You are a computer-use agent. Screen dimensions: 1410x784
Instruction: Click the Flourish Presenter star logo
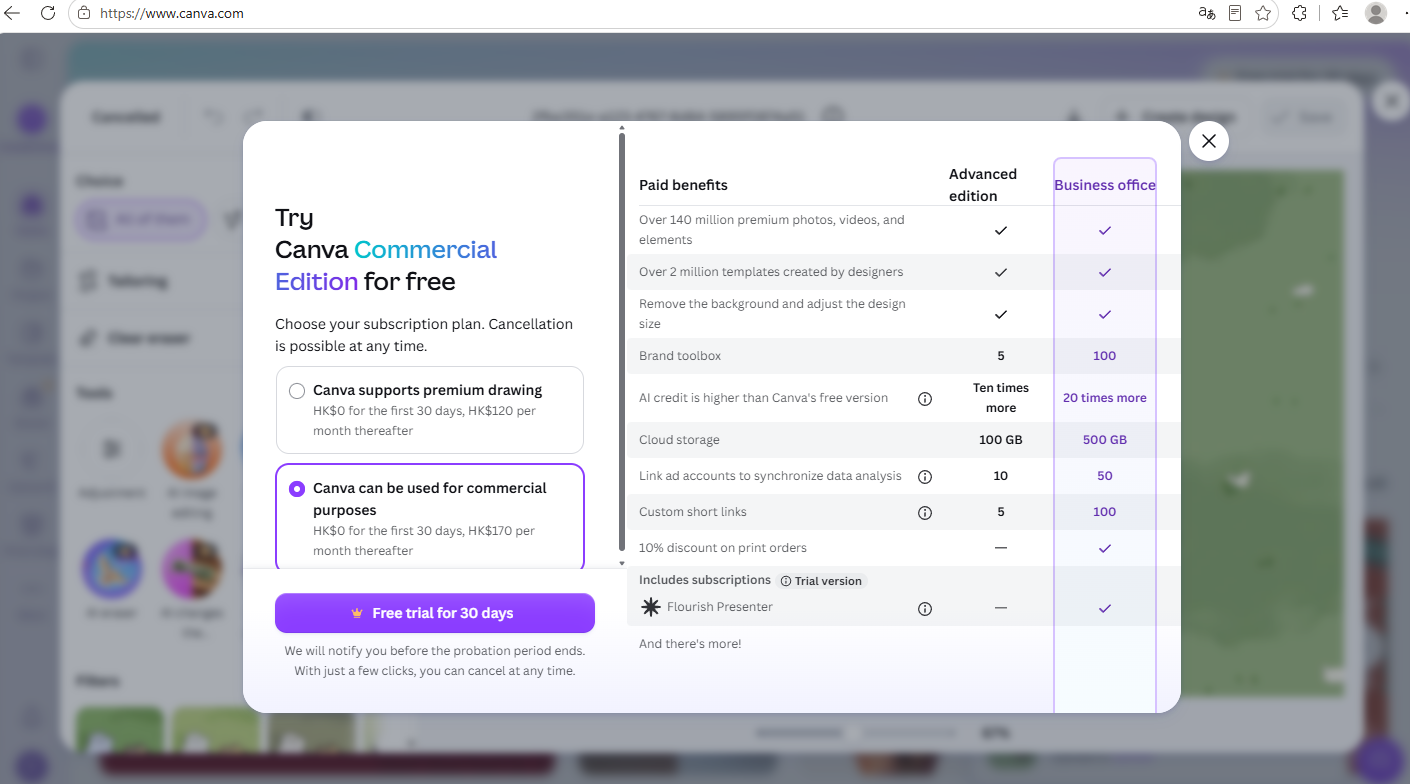click(651, 607)
